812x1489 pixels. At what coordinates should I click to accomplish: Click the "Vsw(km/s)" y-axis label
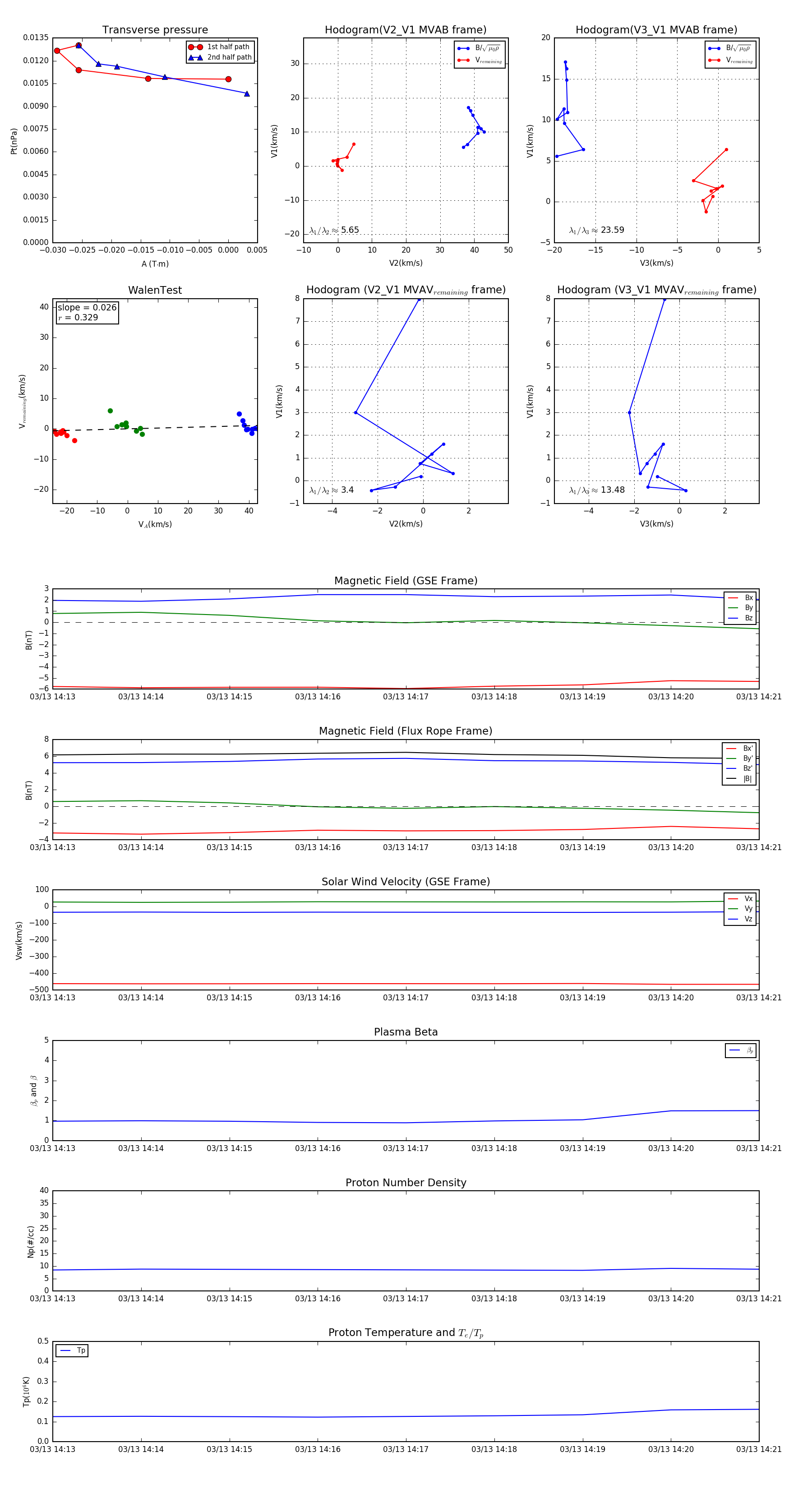19,940
